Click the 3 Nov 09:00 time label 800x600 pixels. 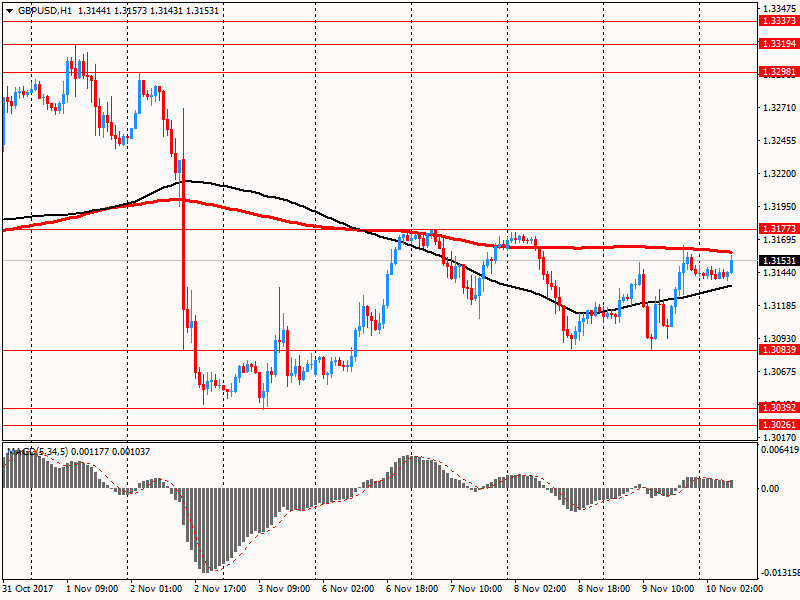click(x=284, y=589)
